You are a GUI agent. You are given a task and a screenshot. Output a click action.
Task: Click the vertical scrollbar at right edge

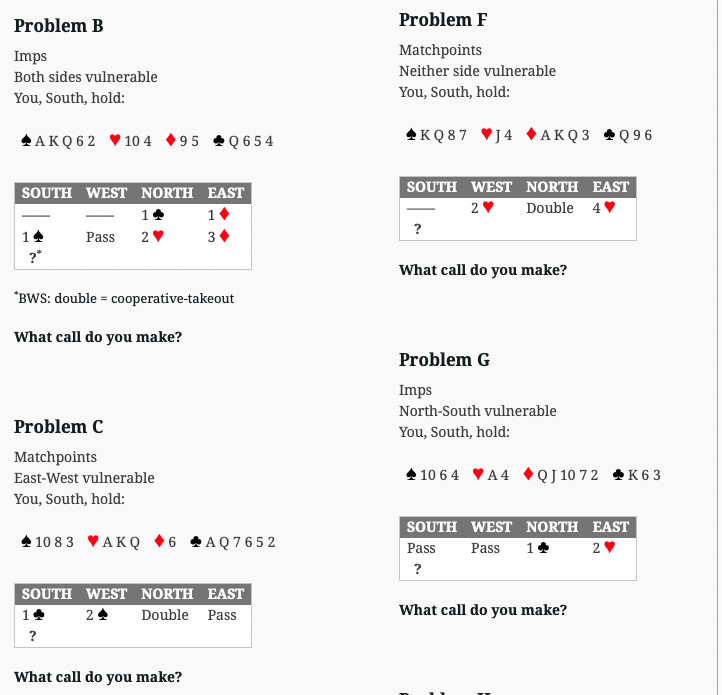coord(720,347)
